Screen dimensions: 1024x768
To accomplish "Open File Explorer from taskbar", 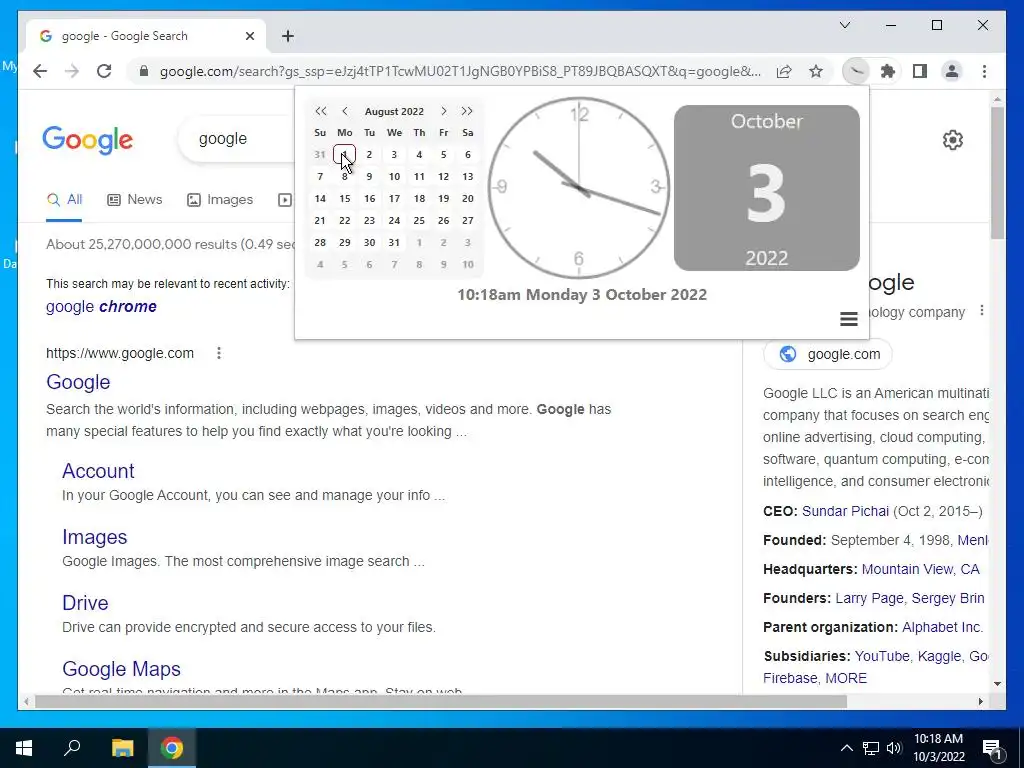I will [122, 748].
